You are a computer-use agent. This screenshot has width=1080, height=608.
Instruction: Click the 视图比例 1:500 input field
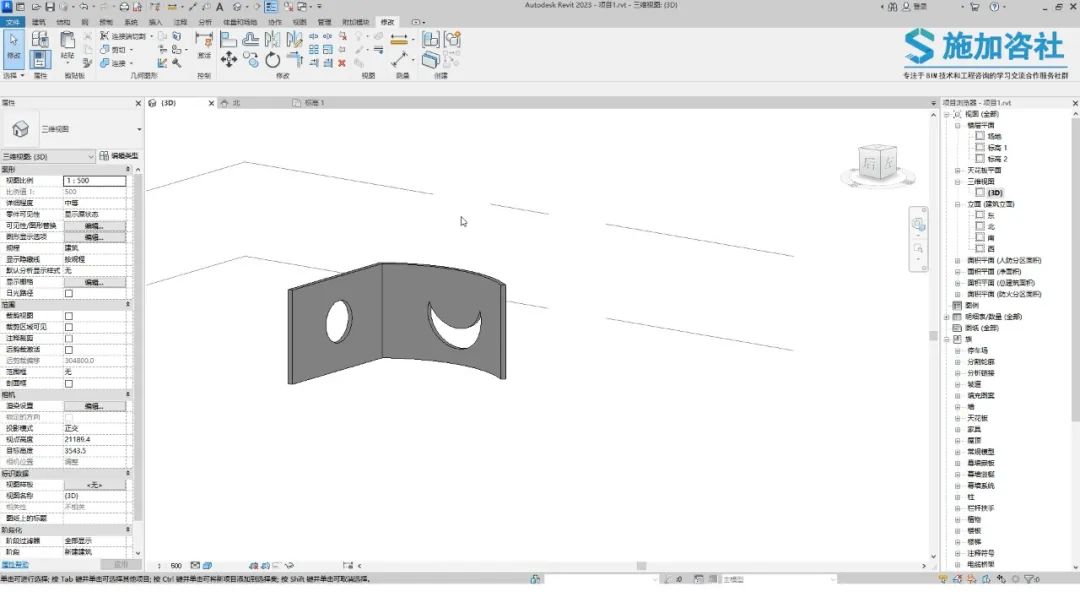(94, 181)
